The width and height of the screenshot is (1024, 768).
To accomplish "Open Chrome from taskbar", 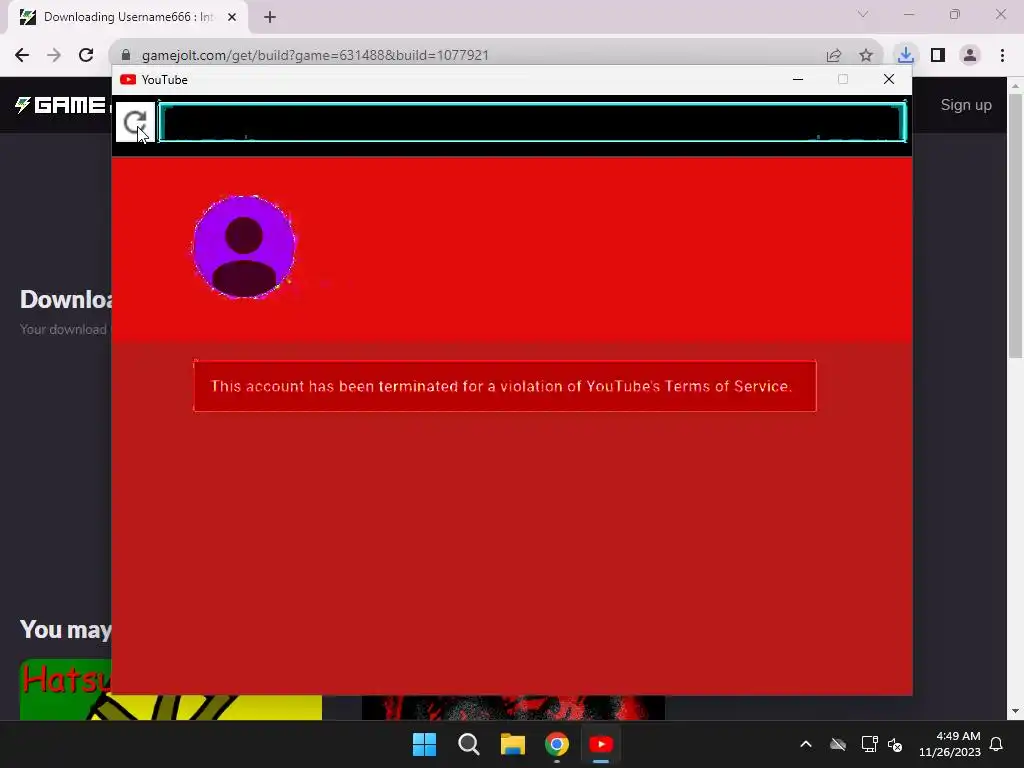I will pyautogui.click(x=557, y=744).
